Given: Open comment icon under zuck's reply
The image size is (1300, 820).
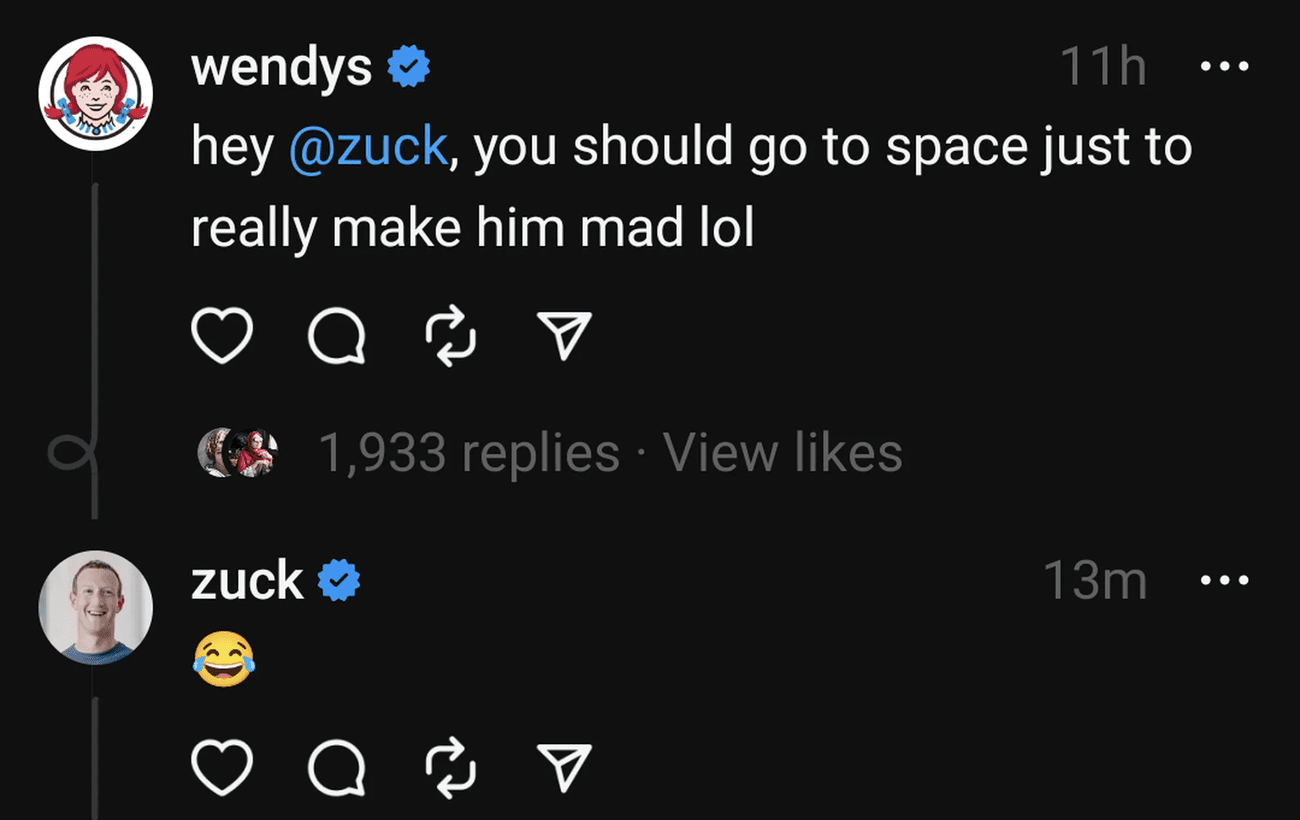Looking at the screenshot, I should pyautogui.click(x=336, y=769).
